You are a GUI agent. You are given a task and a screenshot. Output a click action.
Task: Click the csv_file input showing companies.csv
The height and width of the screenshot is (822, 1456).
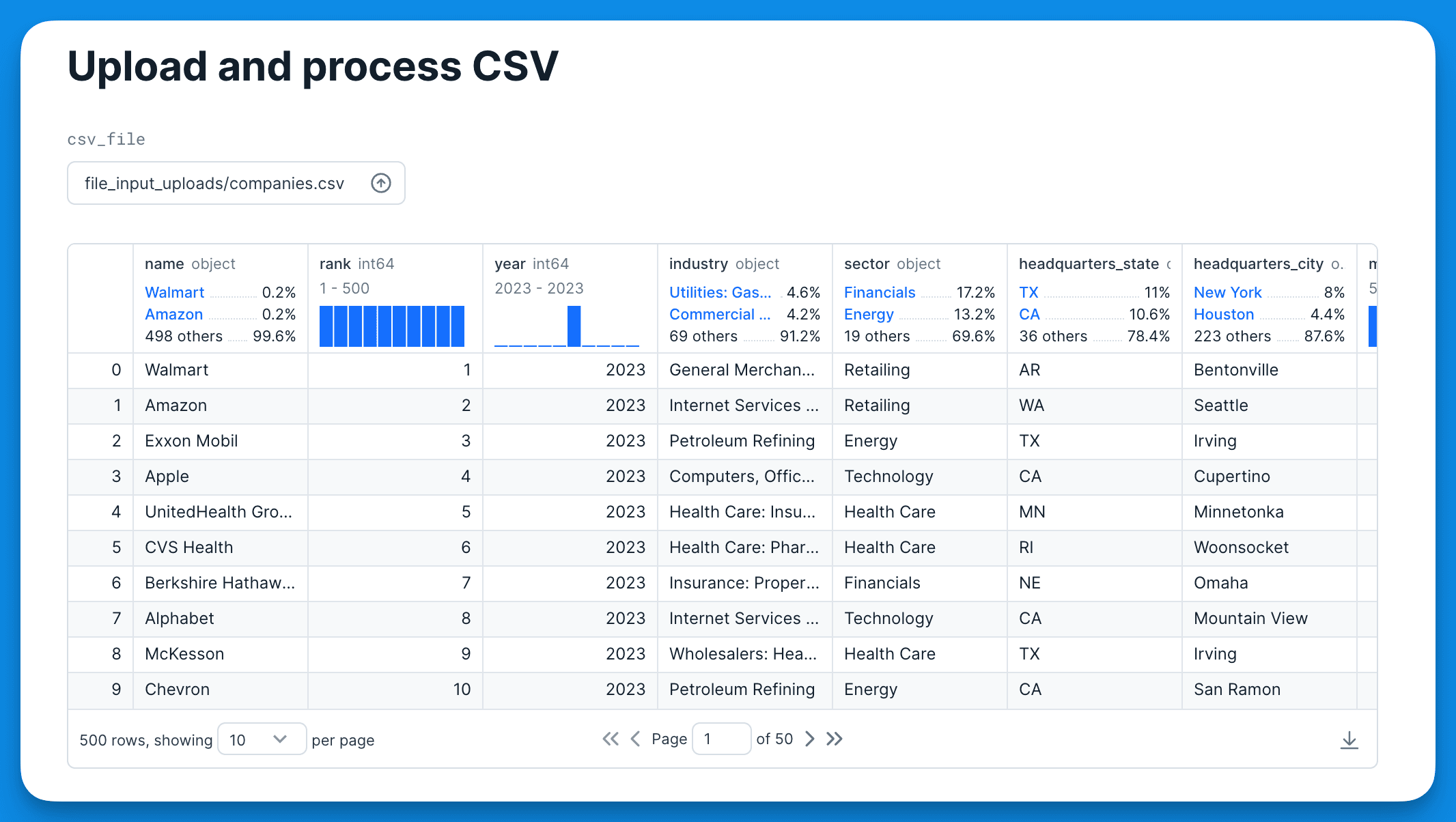click(236, 183)
